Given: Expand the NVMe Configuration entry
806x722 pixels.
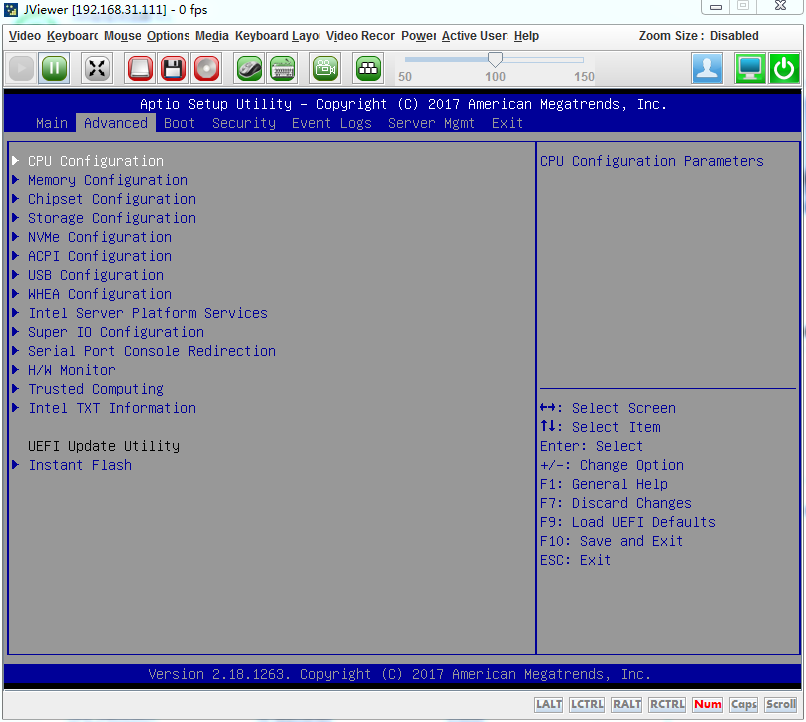Looking at the screenshot, I should (99, 237).
